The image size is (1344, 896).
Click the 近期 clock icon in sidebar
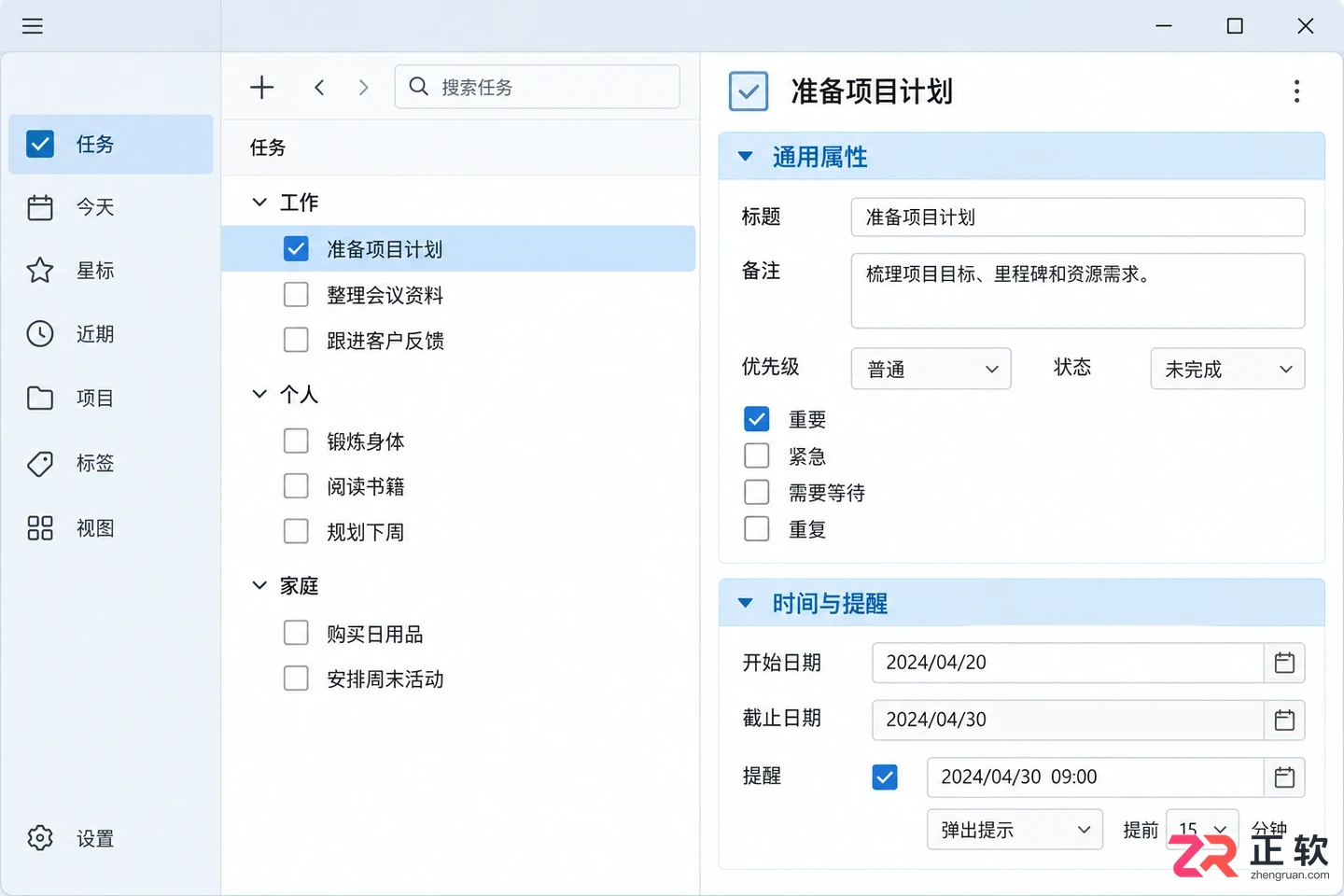[x=40, y=334]
